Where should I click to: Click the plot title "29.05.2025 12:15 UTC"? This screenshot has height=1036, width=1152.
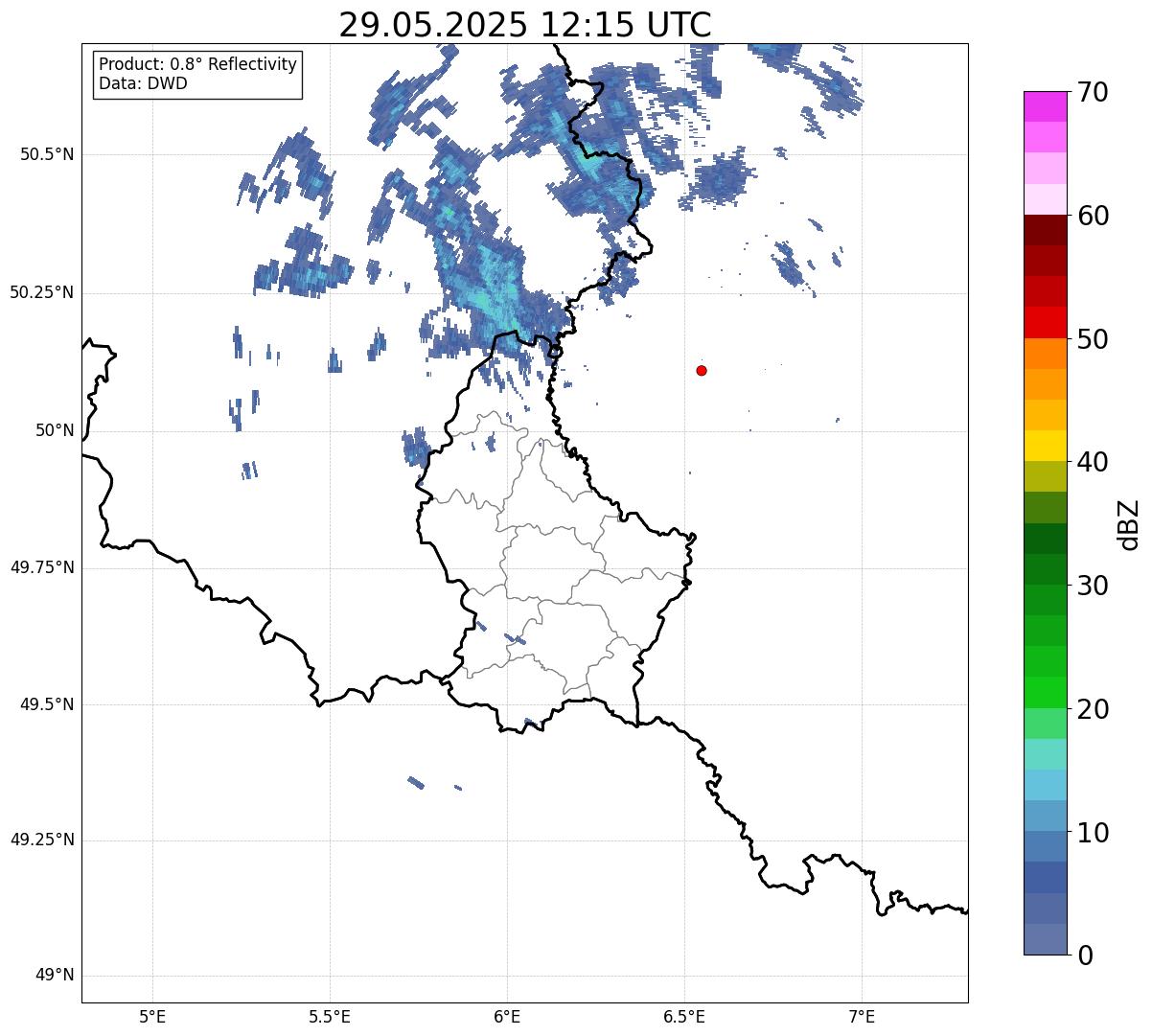click(525, 25)
